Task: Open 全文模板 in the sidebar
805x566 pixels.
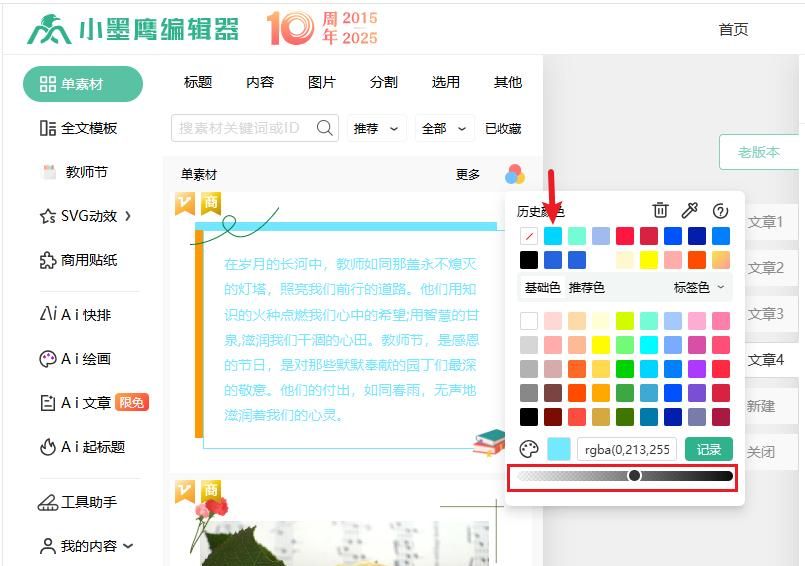Action: (x=79, y=128)
